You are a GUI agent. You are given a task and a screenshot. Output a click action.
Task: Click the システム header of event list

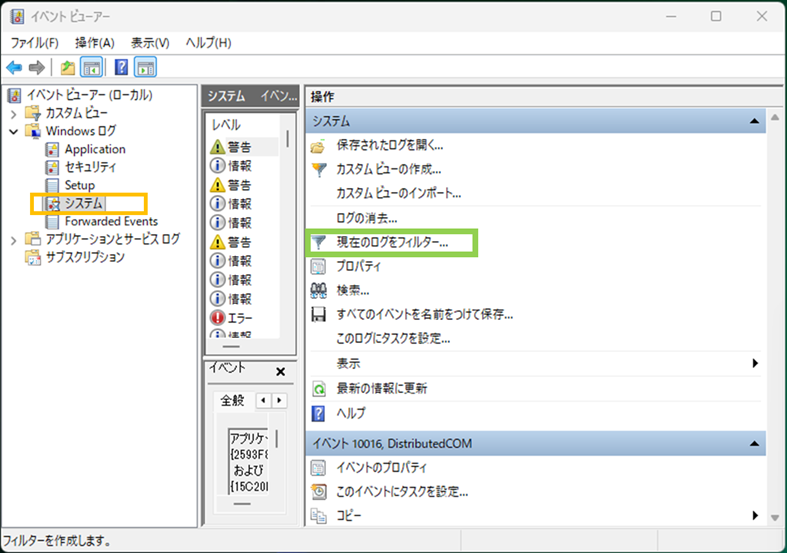point(226,96)
